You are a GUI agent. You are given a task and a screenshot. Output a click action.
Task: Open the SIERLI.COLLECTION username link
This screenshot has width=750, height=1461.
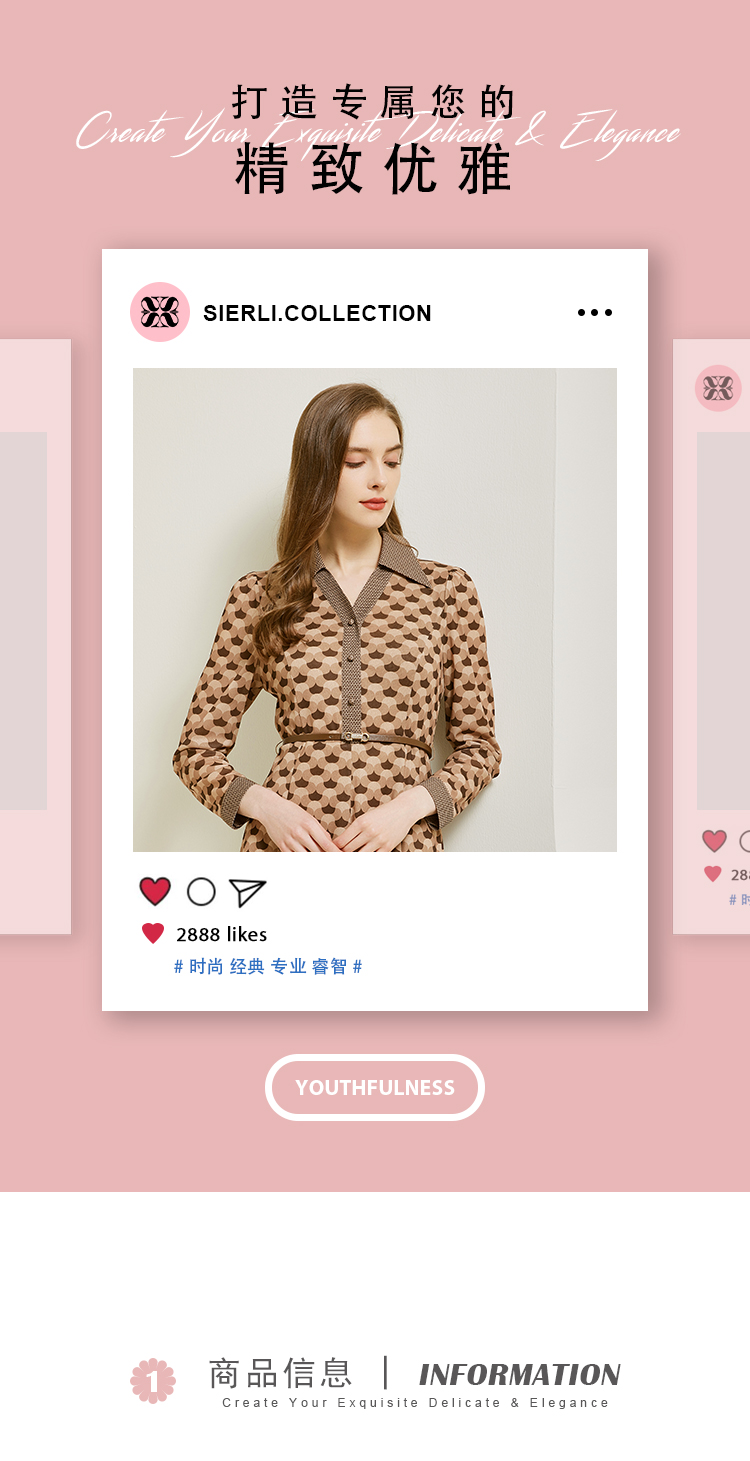click(x=317, y=313)
